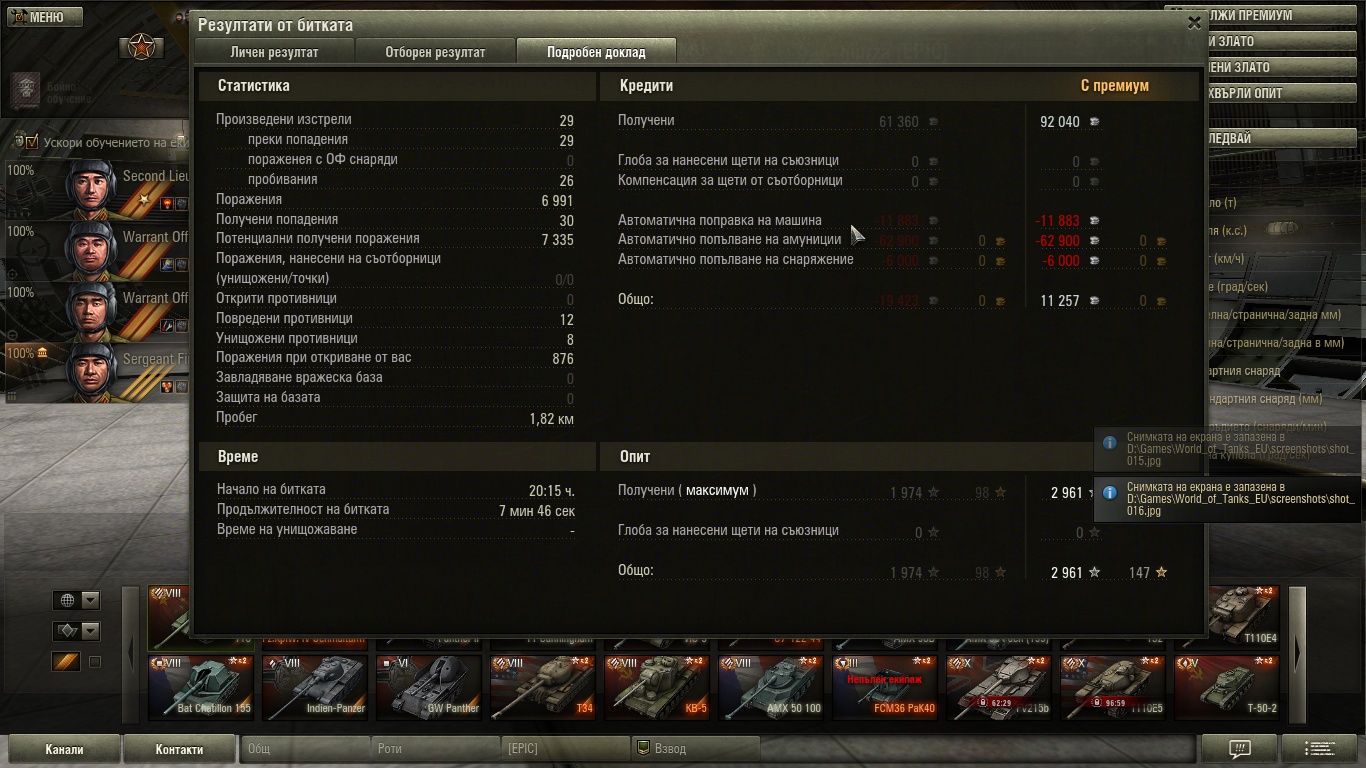Open the Контакти button
1366x768 pixels.
tap(179, 749)
